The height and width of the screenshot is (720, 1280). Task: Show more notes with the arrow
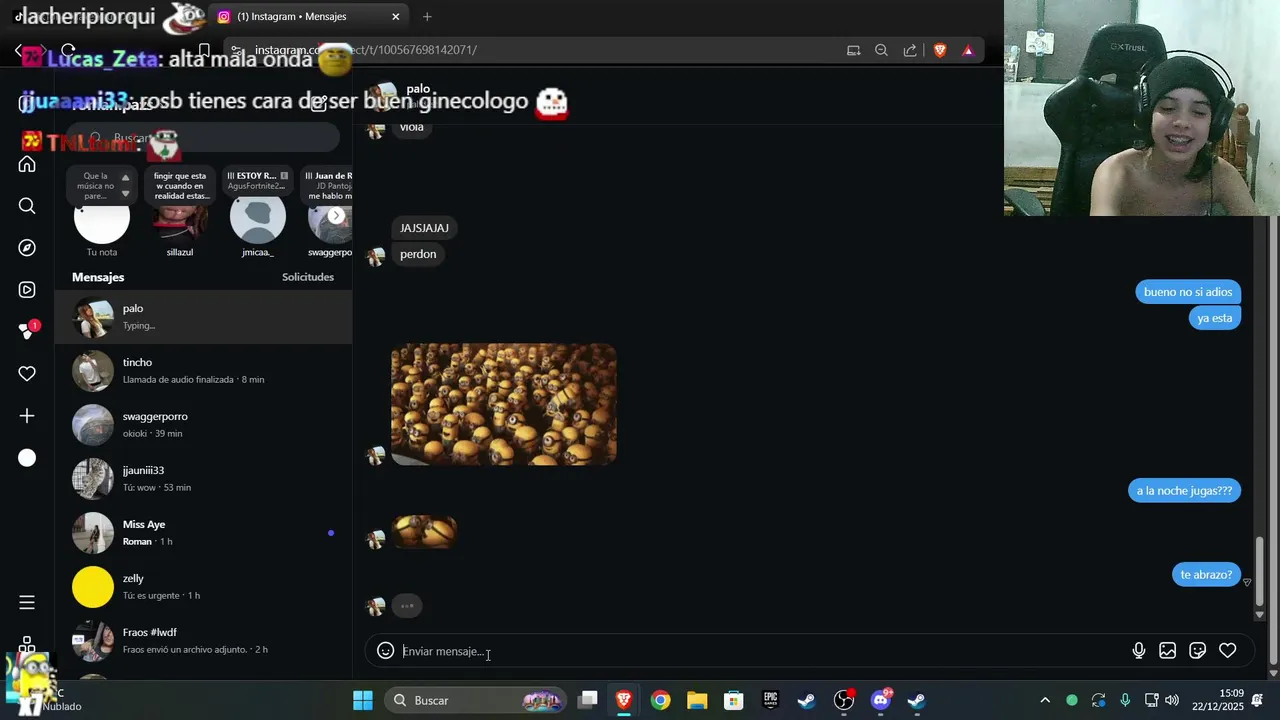pos(336,215)
